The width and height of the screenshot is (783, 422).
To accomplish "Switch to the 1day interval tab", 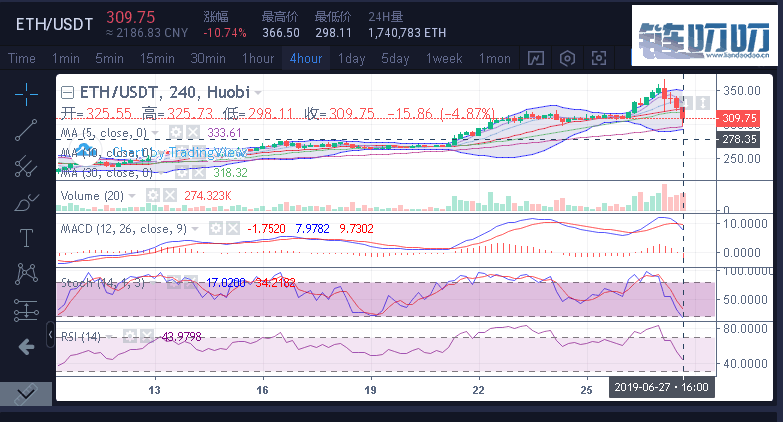I will pos(352,58).
